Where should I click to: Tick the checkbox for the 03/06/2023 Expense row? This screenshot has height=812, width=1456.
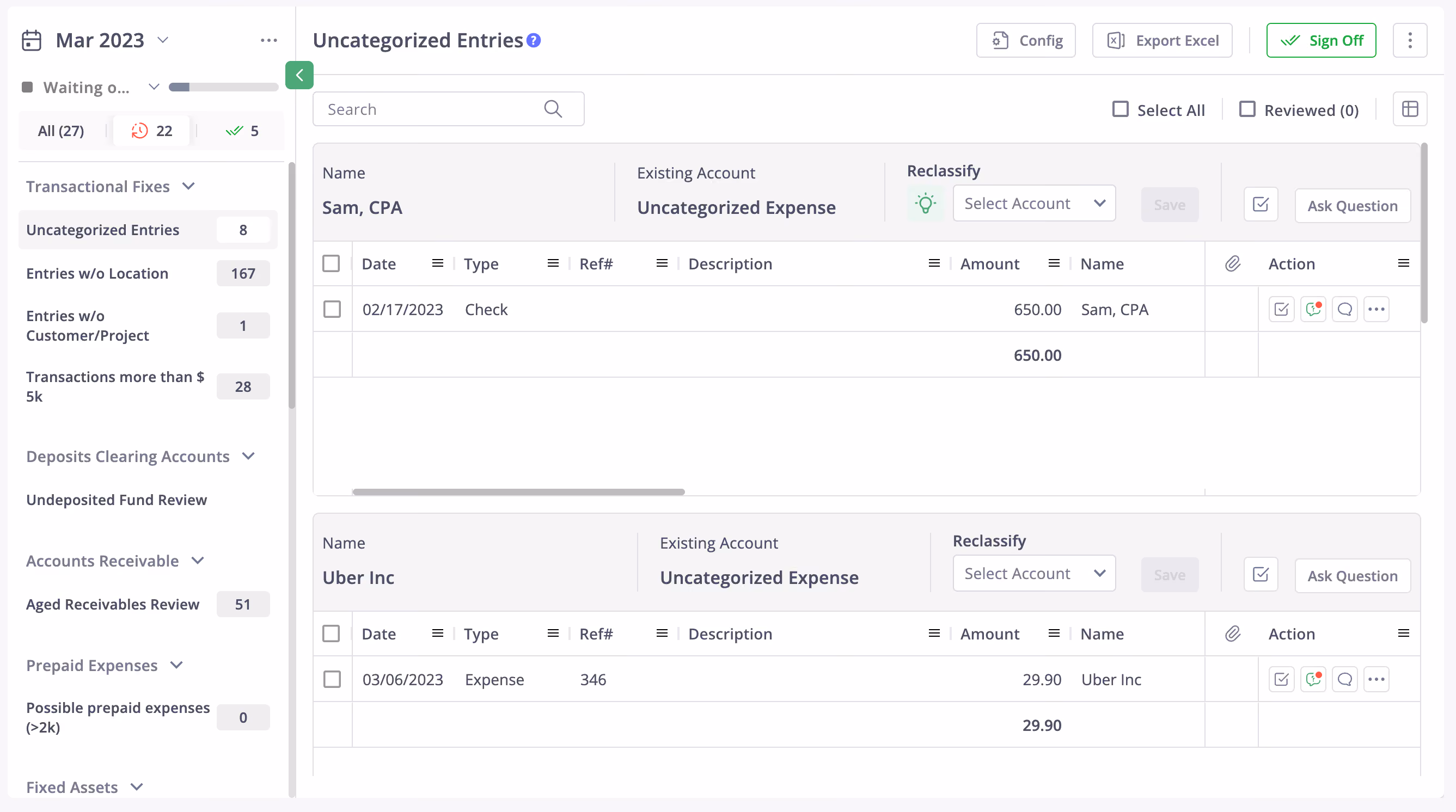(x=332, y=679)
